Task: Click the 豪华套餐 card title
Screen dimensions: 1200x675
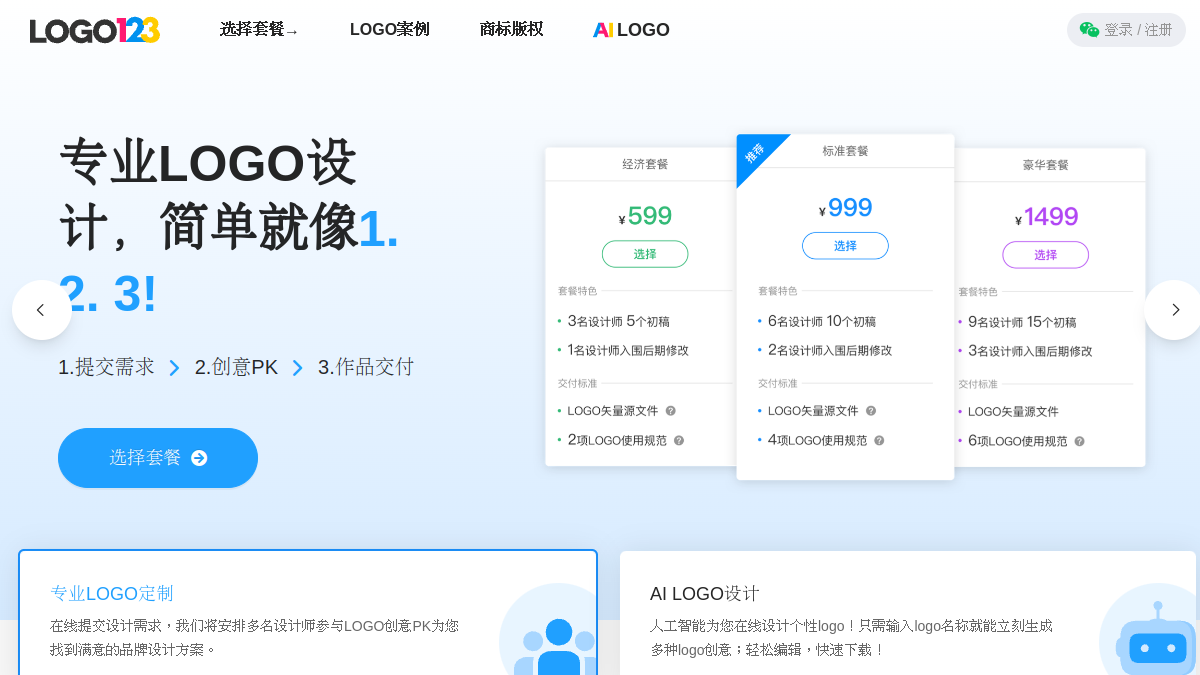Action: [1046, 165]
